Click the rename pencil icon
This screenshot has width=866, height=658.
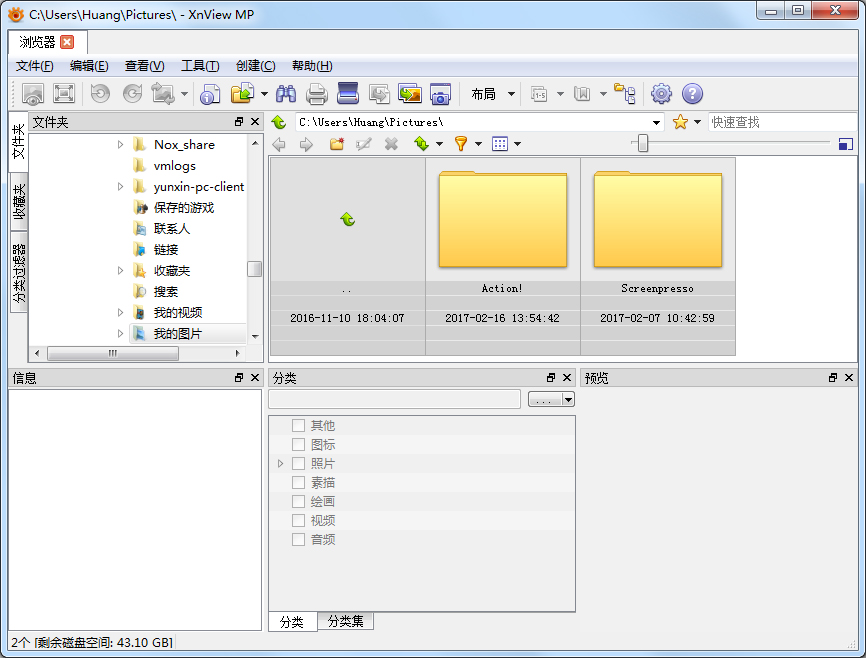tap(363, 144)
